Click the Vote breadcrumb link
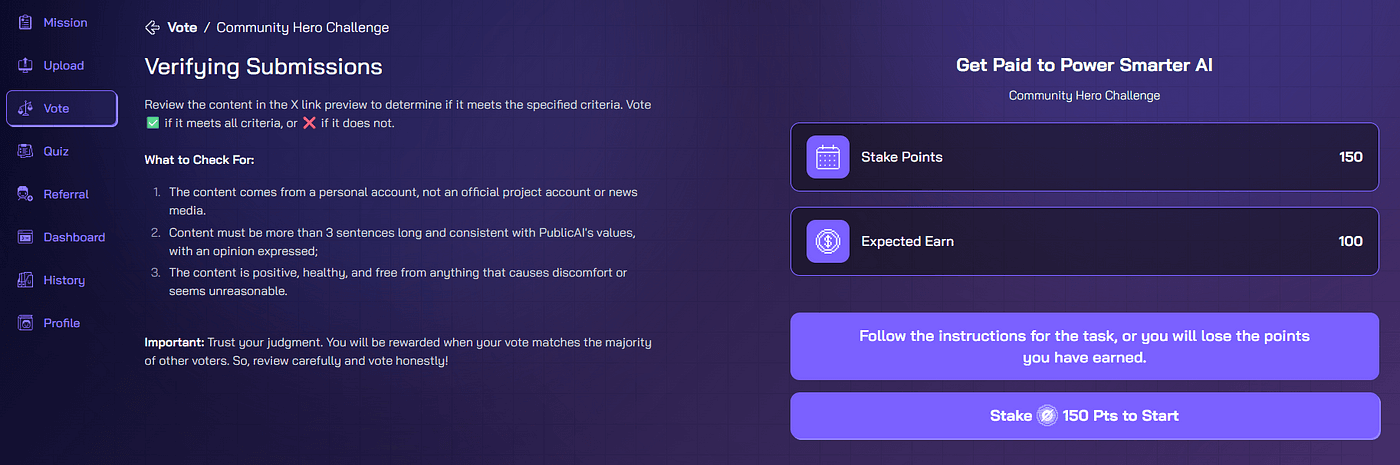The width and height of the screenshot is (1400, 465). pyautogui.click(x=182, y=28)
